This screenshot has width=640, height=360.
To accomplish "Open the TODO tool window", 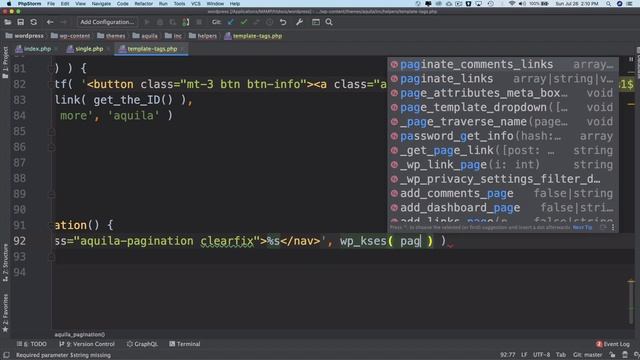I will click(32, 344).
